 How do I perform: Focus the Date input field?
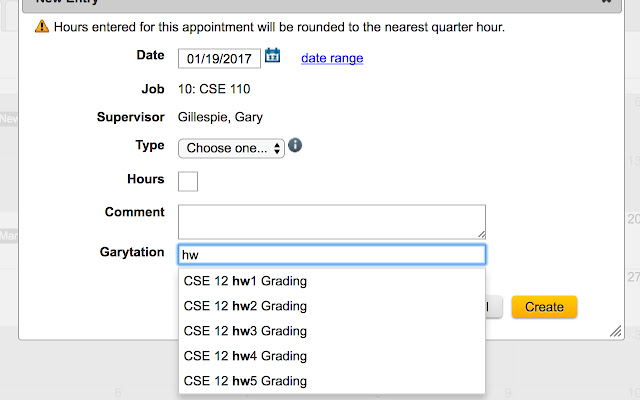pos(219,58)
